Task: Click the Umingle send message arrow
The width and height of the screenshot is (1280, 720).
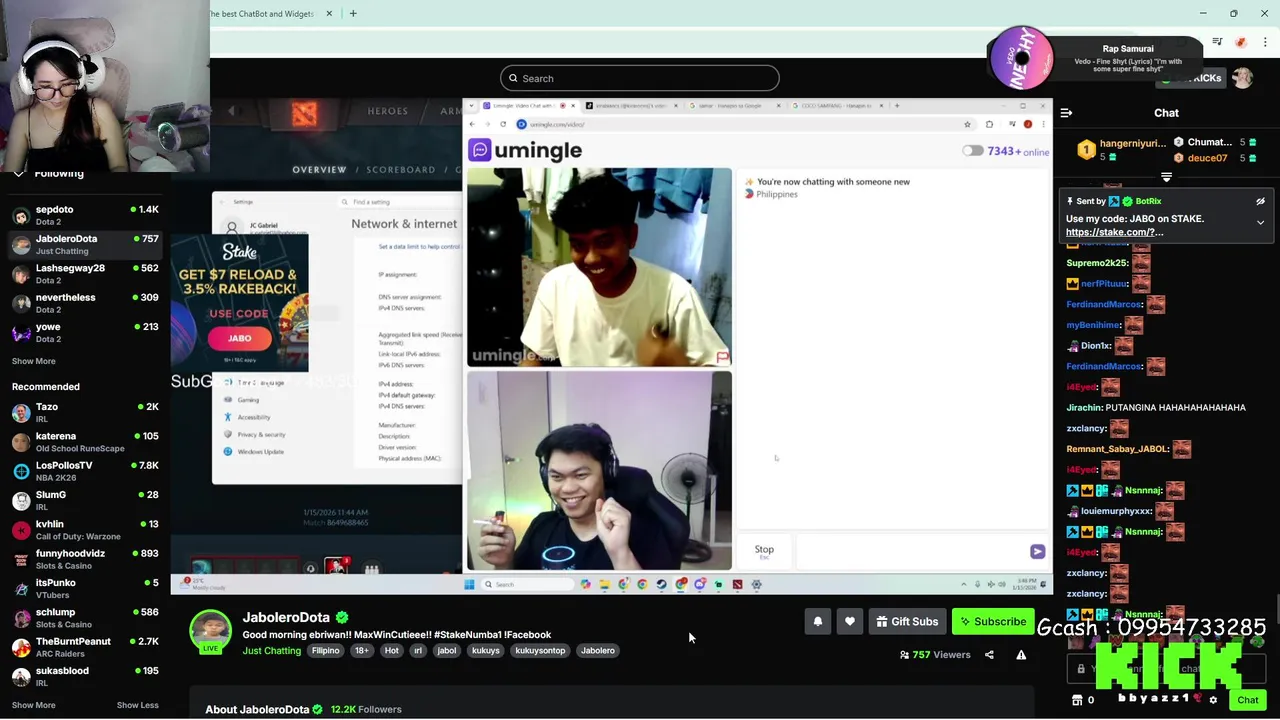Action: tap(1037, 552)
